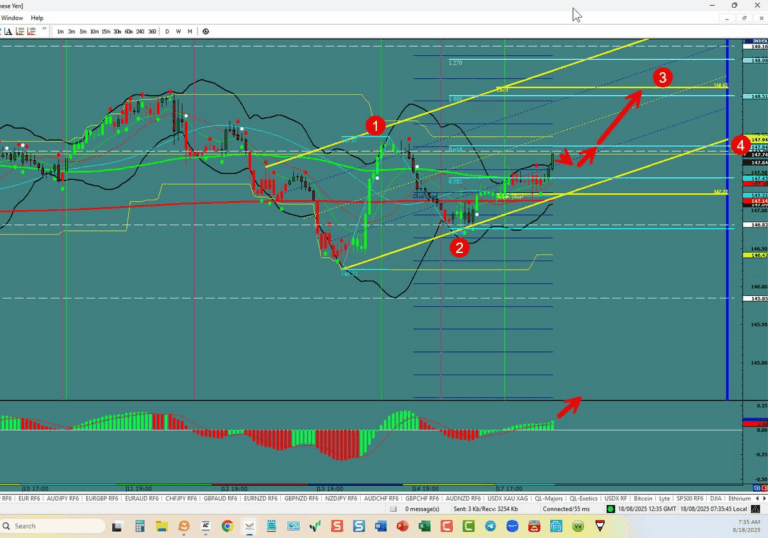Viewport: 768px width, 538px height.
Task: Select the Bitcoin tab
Action: 643,498
